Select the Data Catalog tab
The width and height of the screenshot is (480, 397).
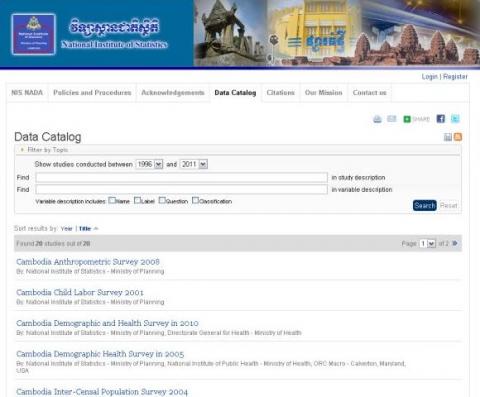[235, 93]
